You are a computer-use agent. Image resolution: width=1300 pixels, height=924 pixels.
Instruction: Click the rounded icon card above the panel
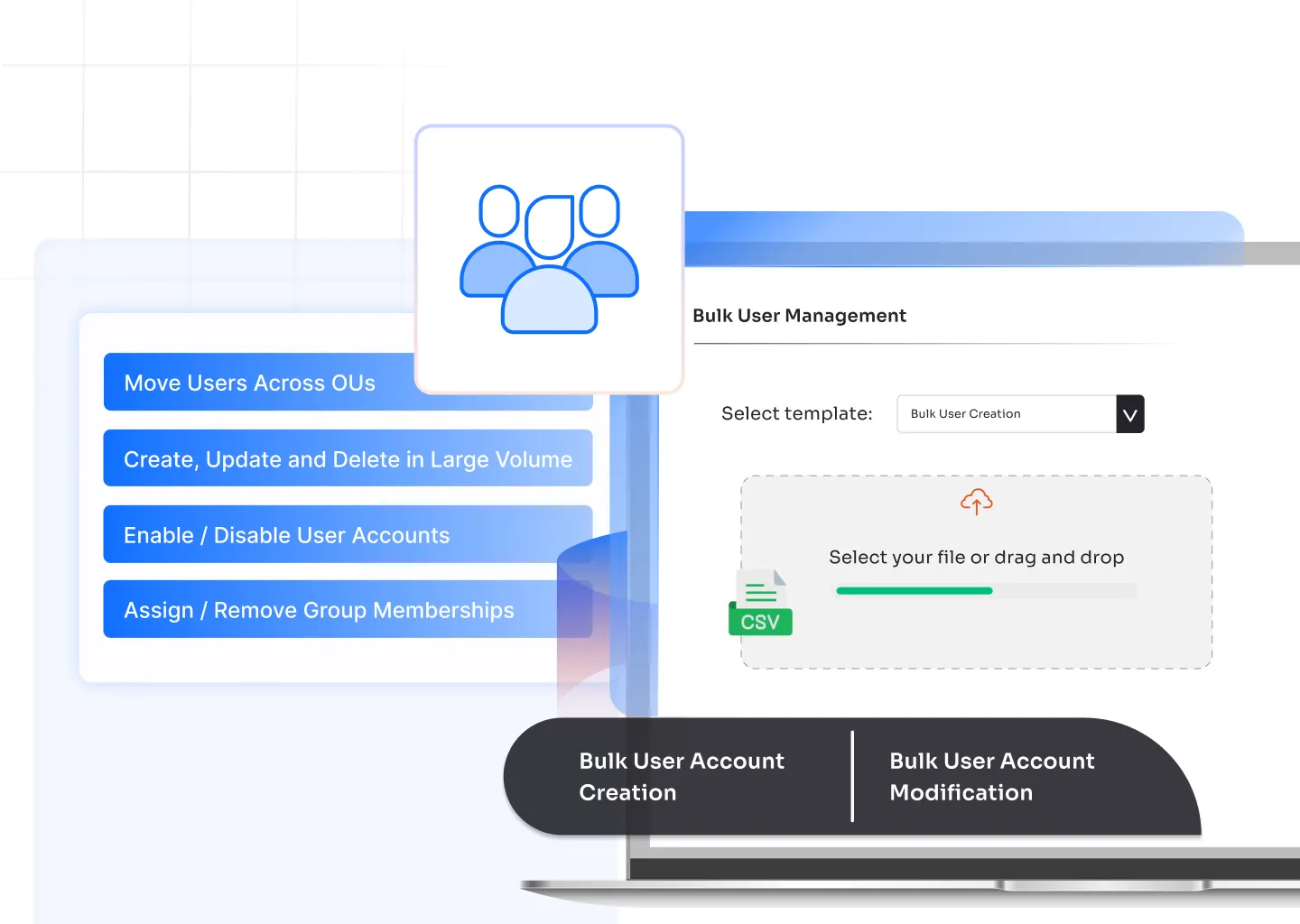[x=549, y=258]
